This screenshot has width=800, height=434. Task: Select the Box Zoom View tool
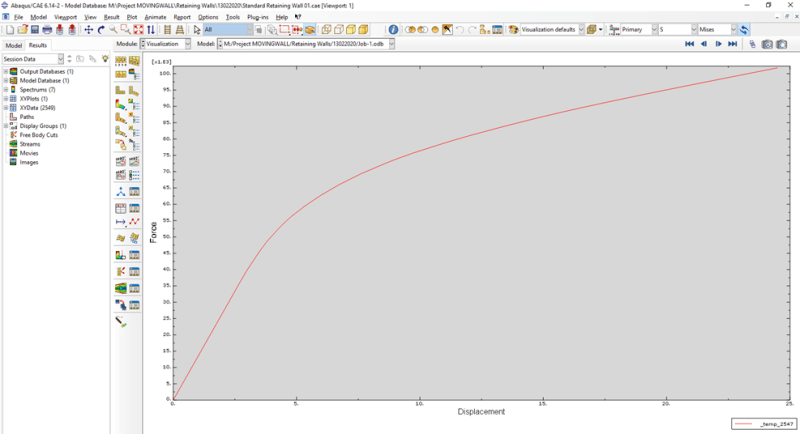click(x=126, y=30)
